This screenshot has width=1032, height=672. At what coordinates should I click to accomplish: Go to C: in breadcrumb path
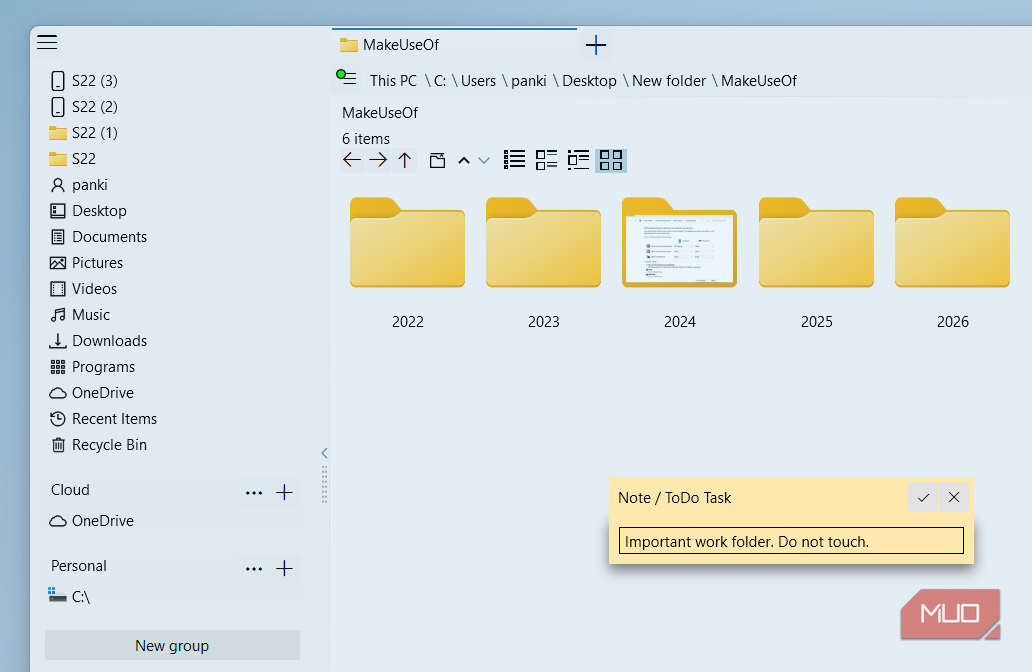pos(440,81)
